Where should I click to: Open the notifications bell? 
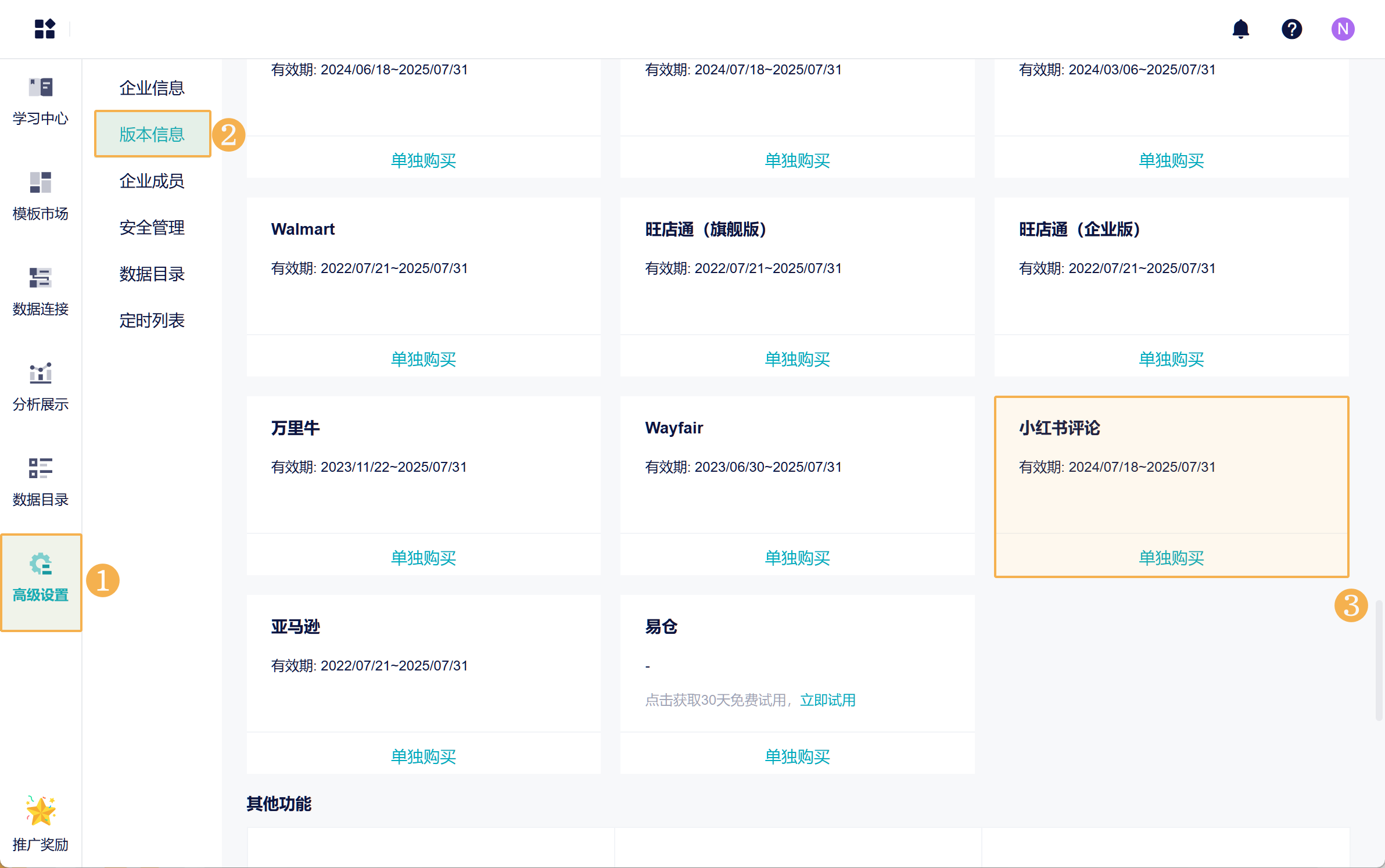tap(1240, 28)
